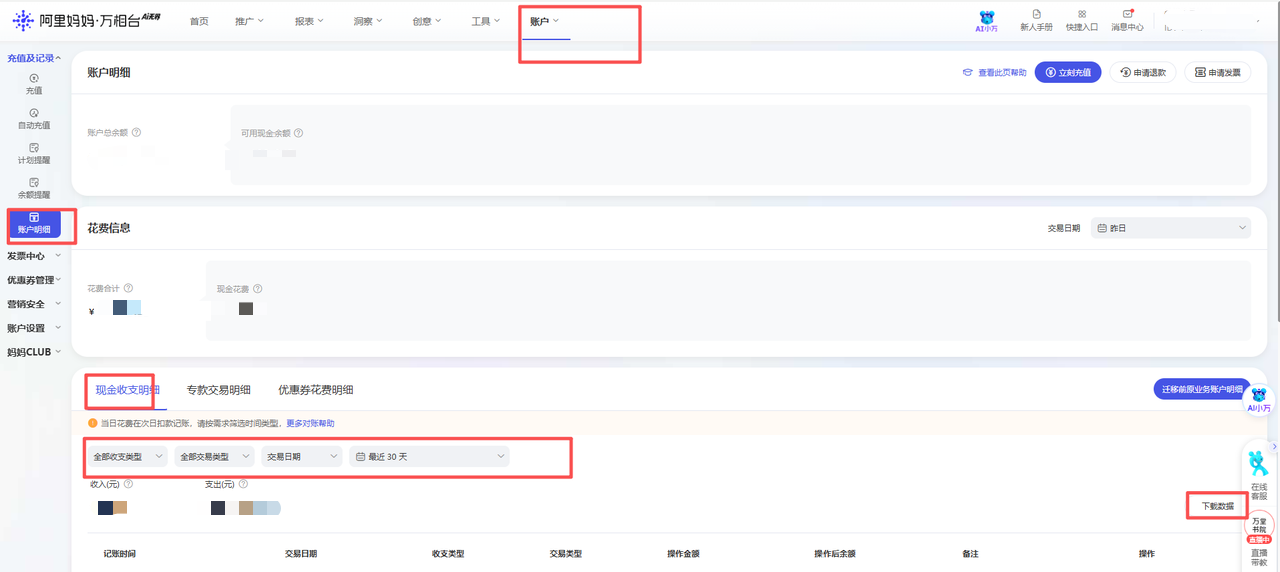Open the 洞察 navigation menu
1280x572 pixels.
[368, 21]
